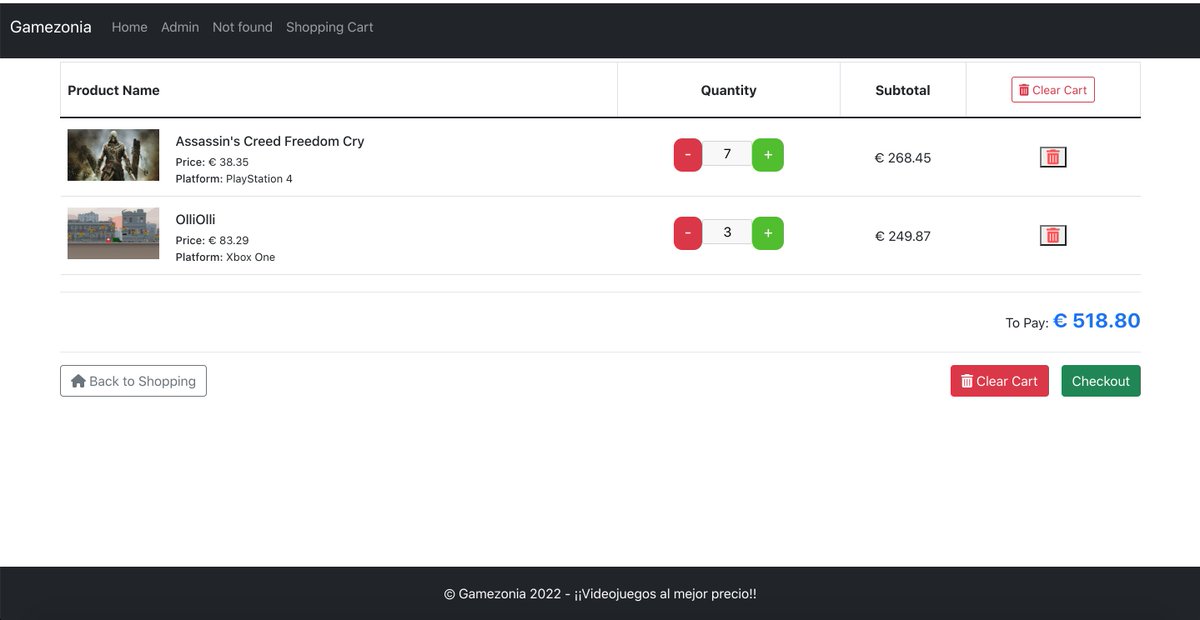The image size is (1200, 620).
Task: Click the quantity field showing 3
Action: click(x=727, y=232)
